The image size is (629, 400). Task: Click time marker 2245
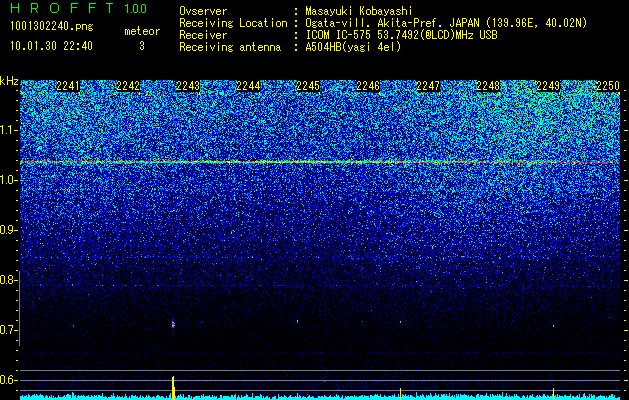pos(308,86)
